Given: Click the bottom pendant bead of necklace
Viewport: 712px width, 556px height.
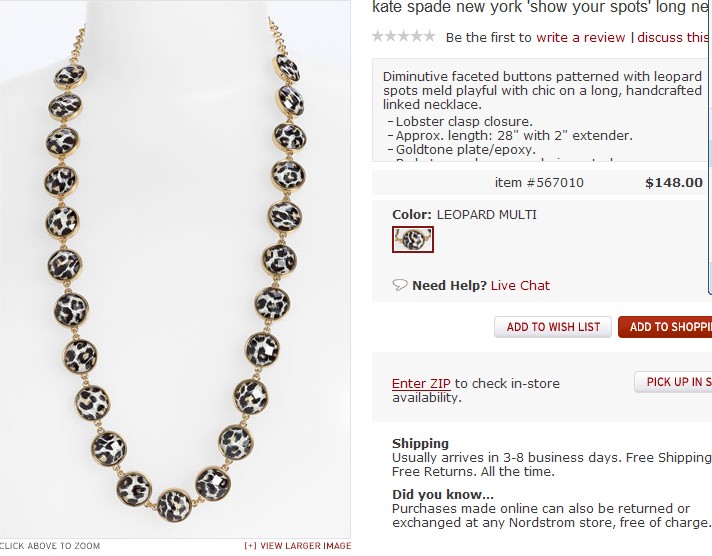Looking at the screenshot, I should 174,506.
